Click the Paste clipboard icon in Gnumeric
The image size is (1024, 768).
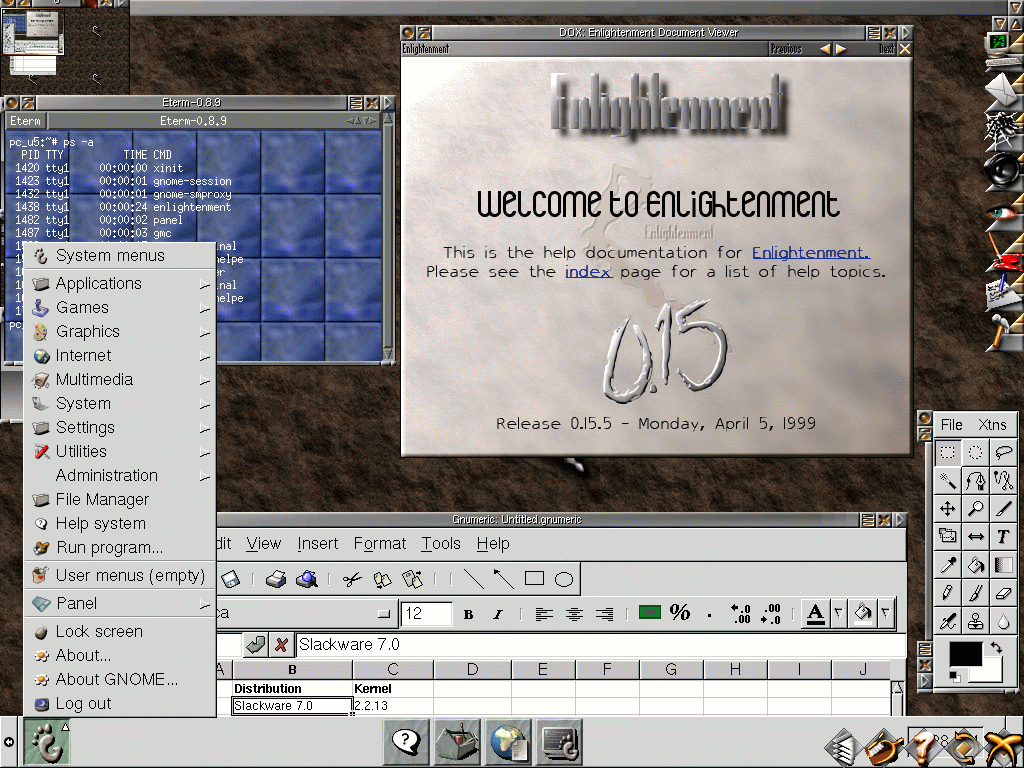[413, 579]
